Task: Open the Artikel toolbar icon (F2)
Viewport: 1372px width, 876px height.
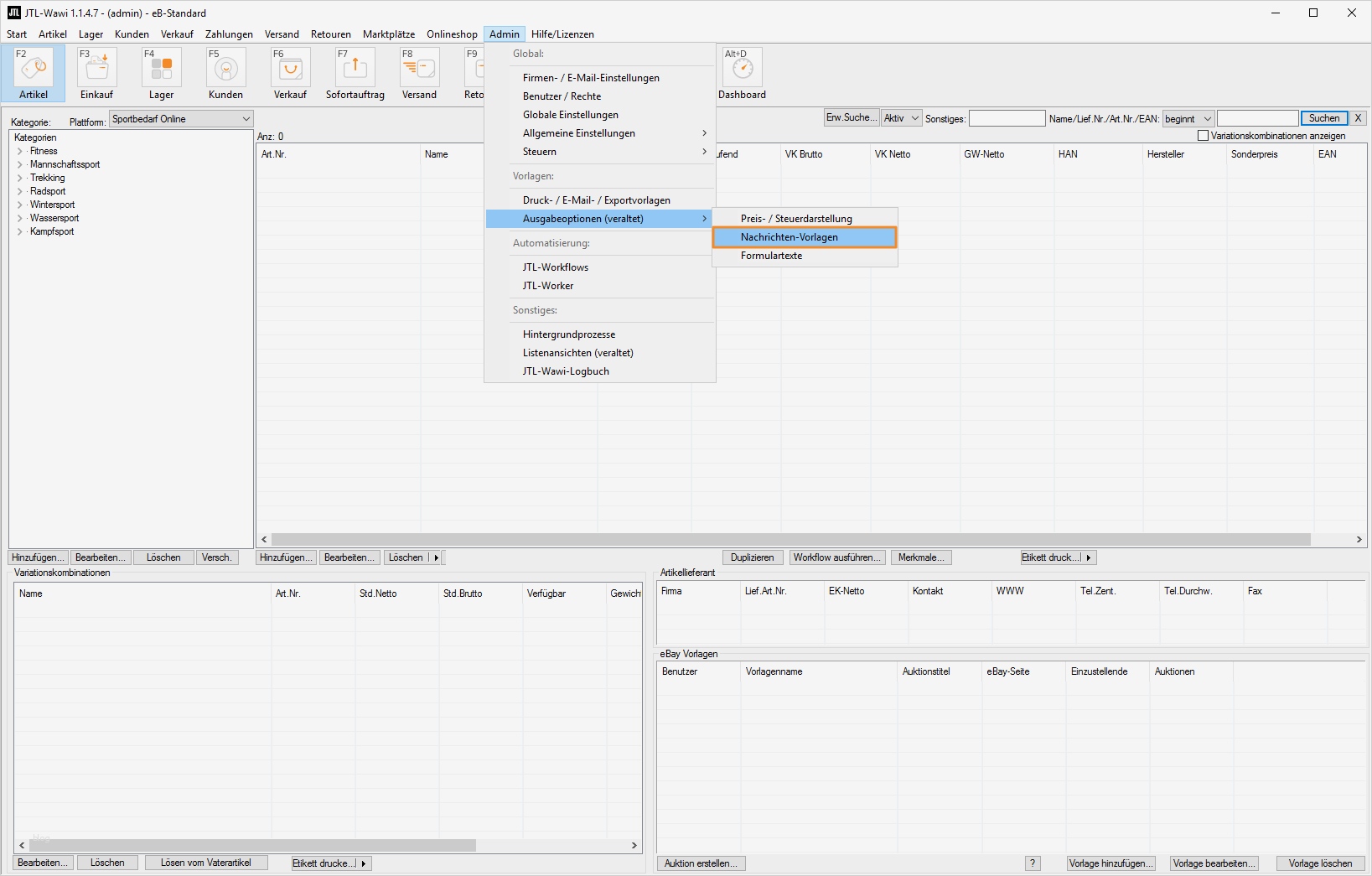Action: tap(34, 74)
